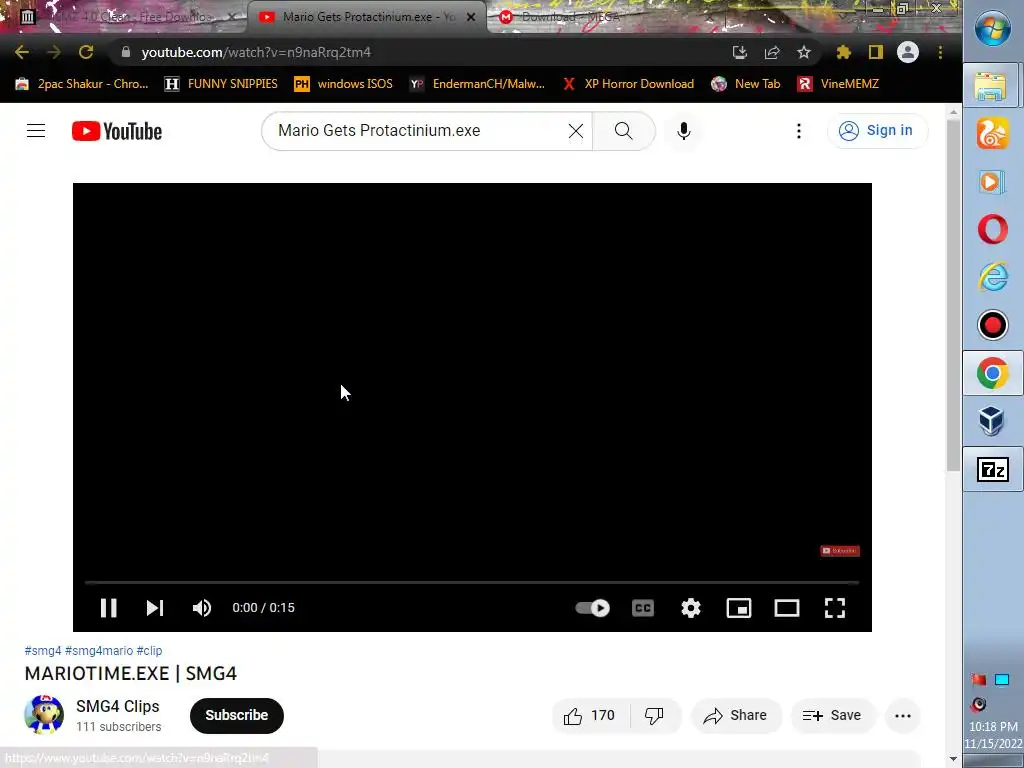Launch Opera from taskbar

993,229
